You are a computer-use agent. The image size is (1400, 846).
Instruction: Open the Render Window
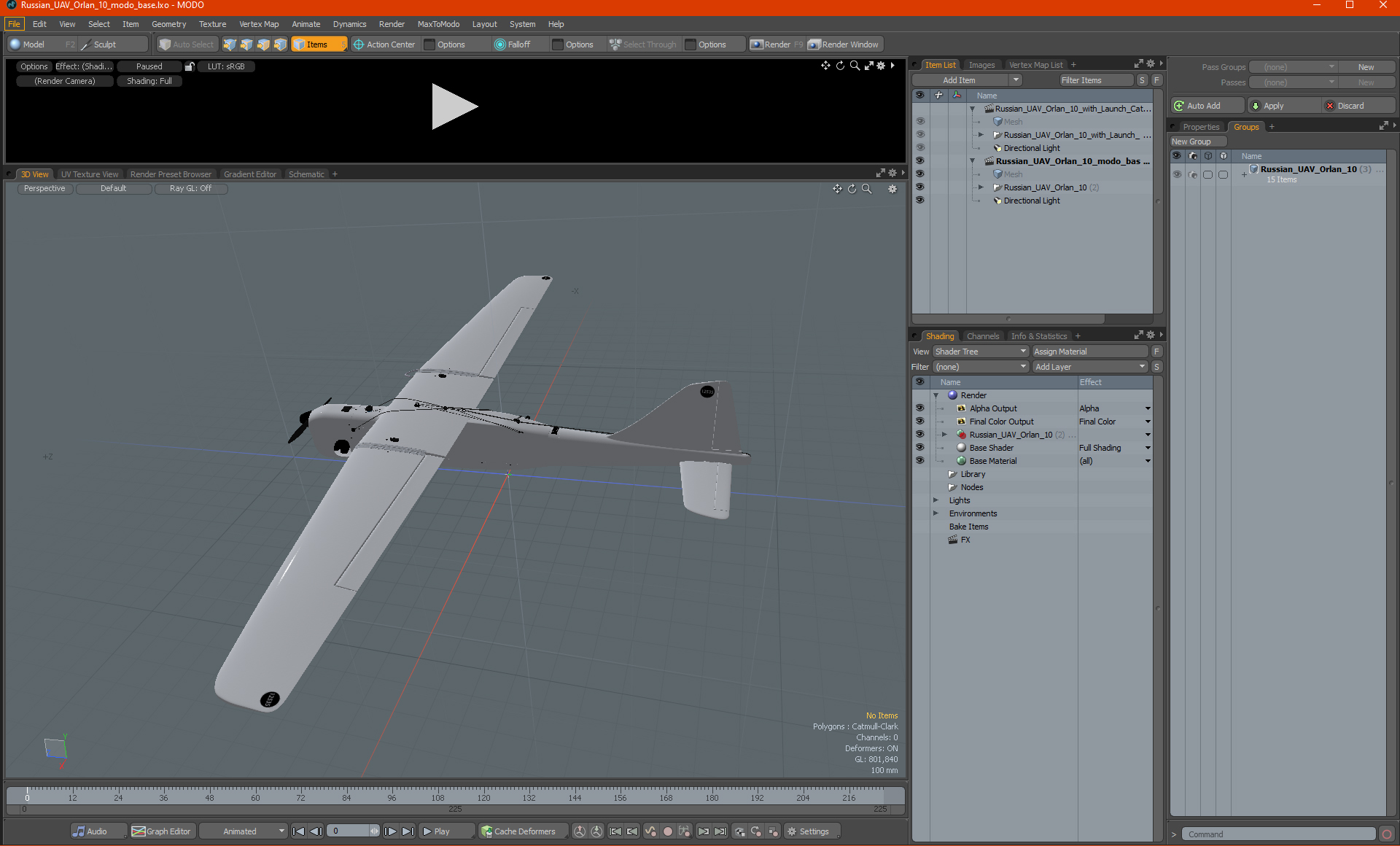pos(844,44)
